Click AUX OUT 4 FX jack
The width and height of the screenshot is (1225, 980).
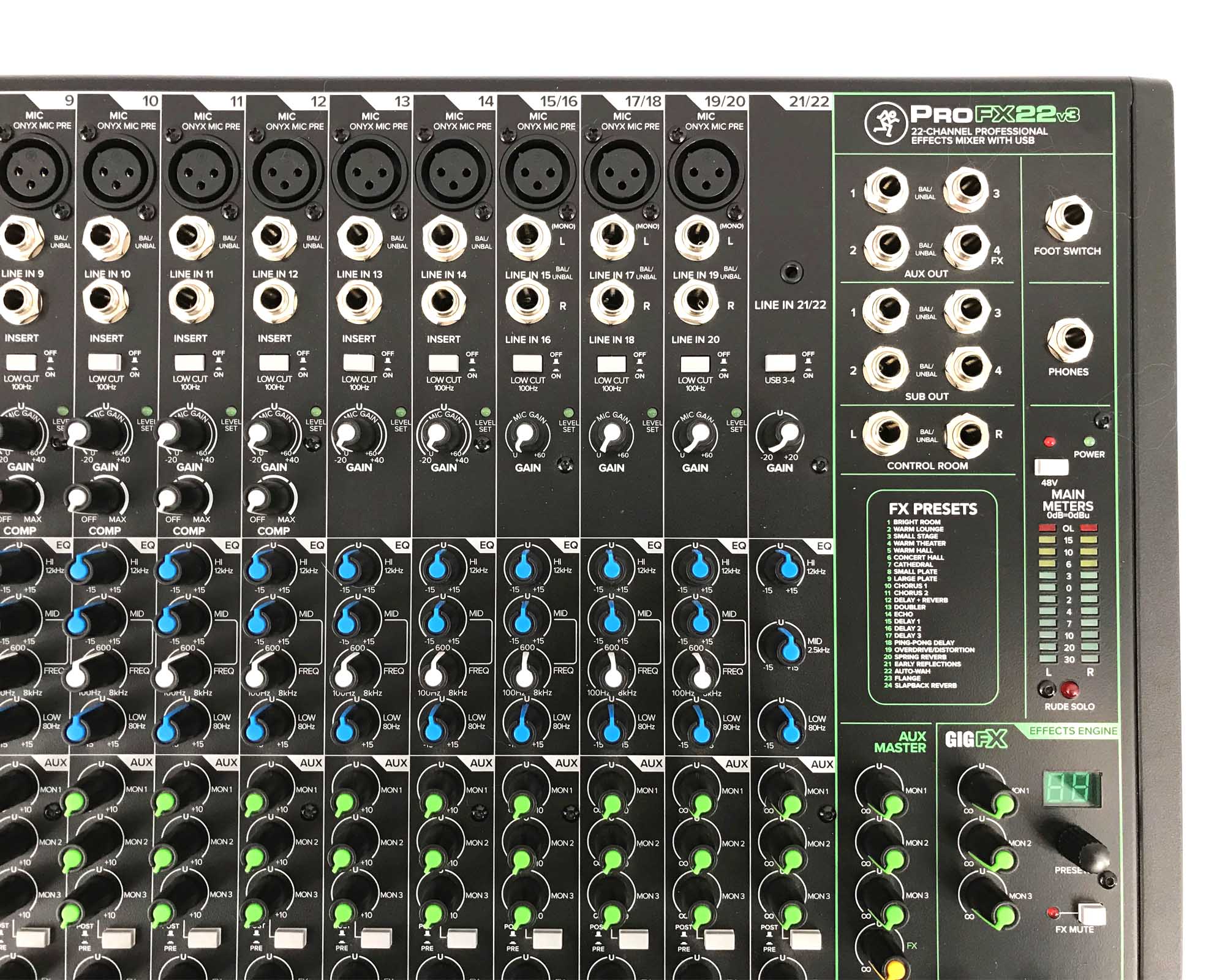[x=966, y=247]
